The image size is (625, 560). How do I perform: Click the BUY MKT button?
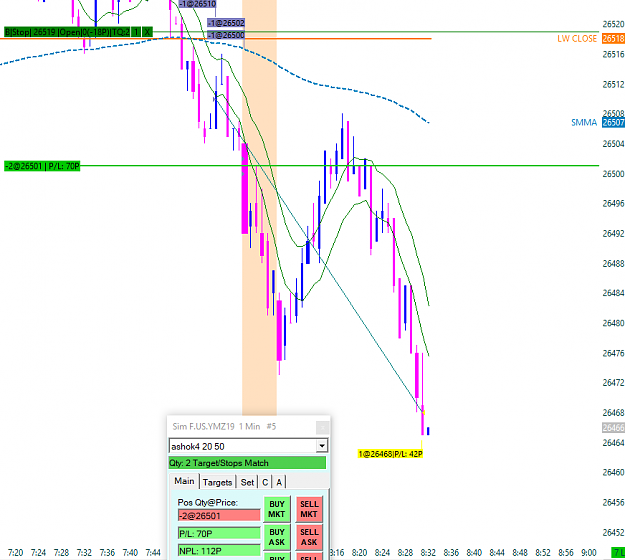coord(277,509)
